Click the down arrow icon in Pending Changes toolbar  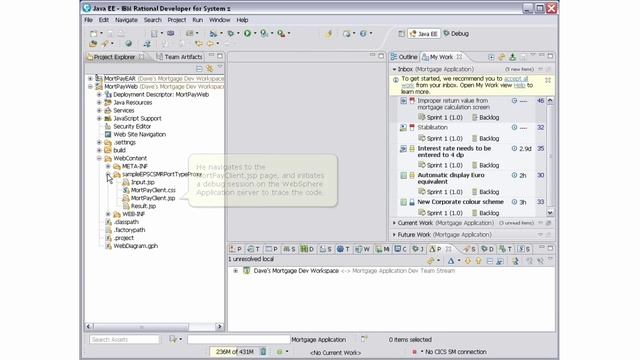tap(468, 260)
